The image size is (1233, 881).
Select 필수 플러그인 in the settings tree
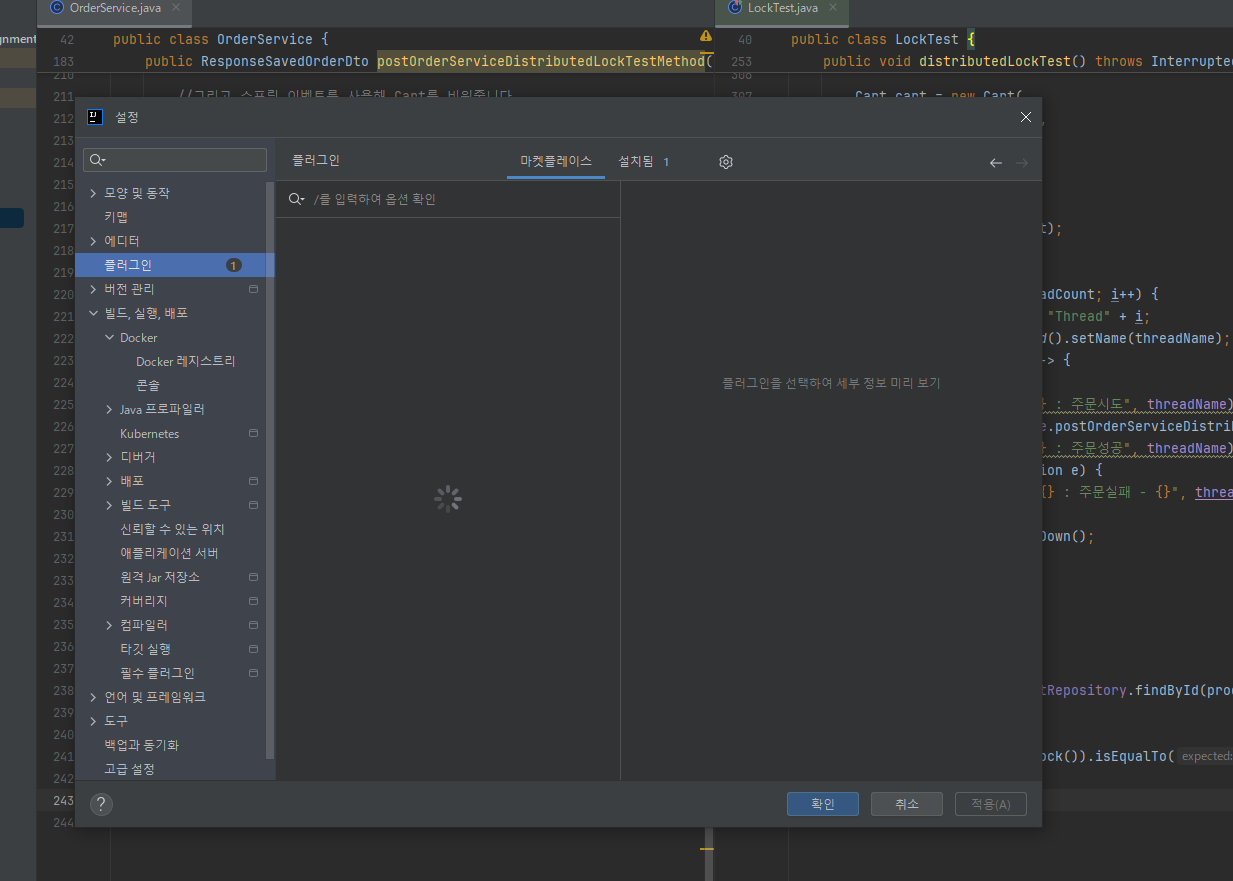[157, 673]
